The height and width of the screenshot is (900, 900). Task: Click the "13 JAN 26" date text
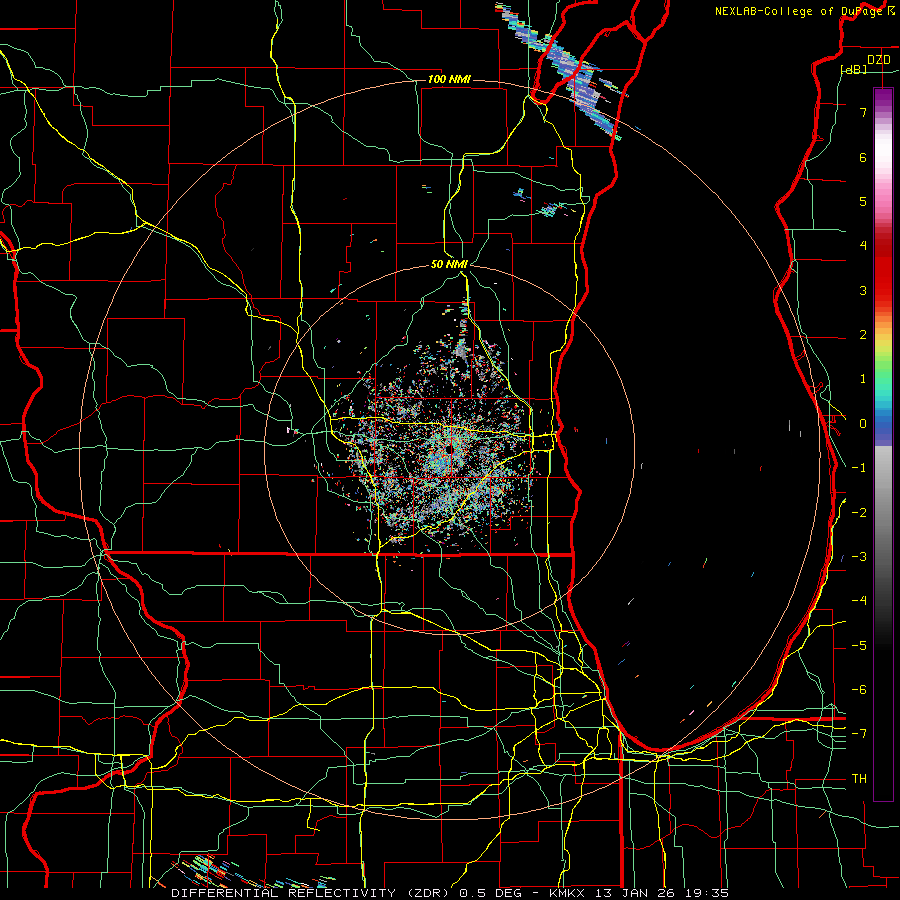click(x=635, y=893)
